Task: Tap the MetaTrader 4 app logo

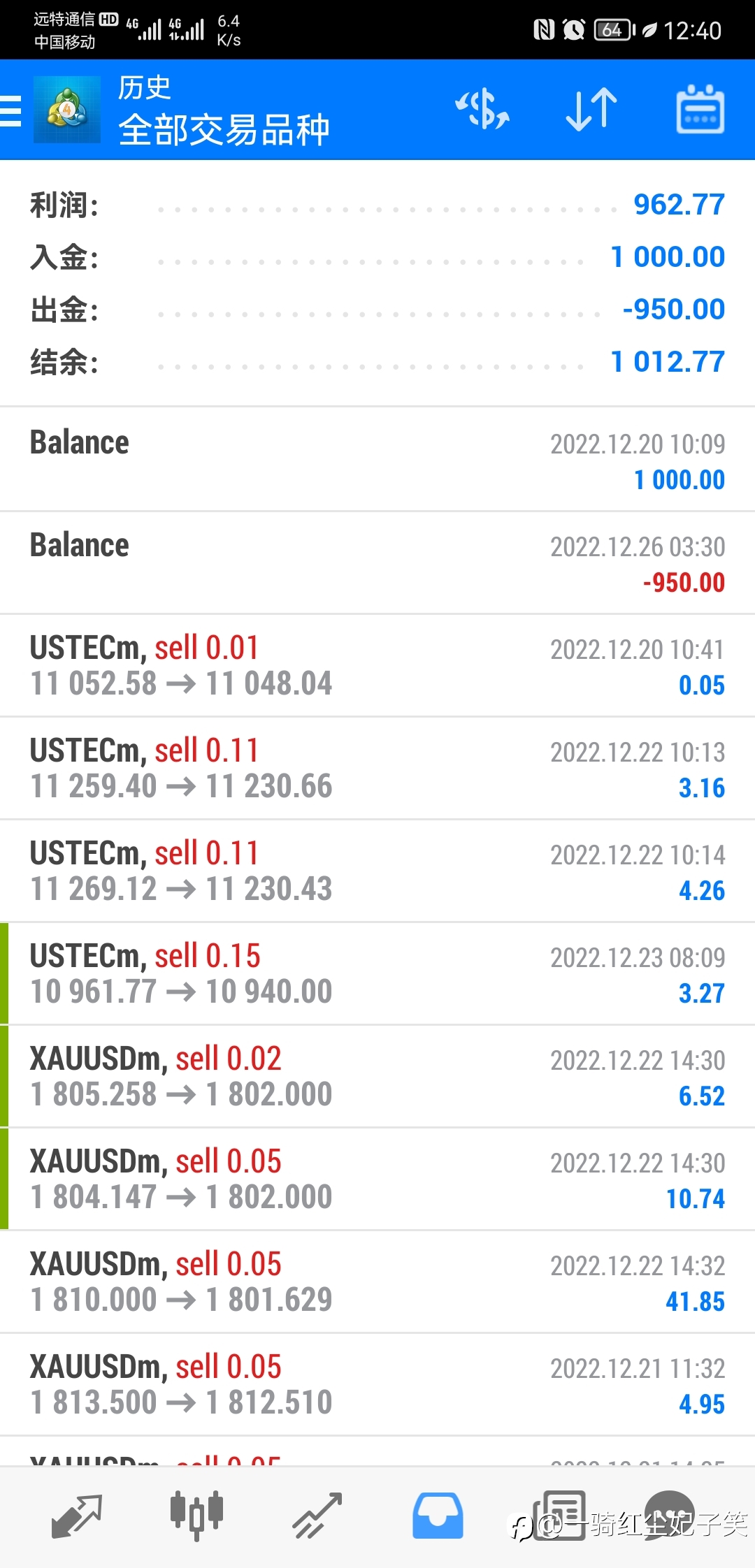Action: click(x=67, y=110)
